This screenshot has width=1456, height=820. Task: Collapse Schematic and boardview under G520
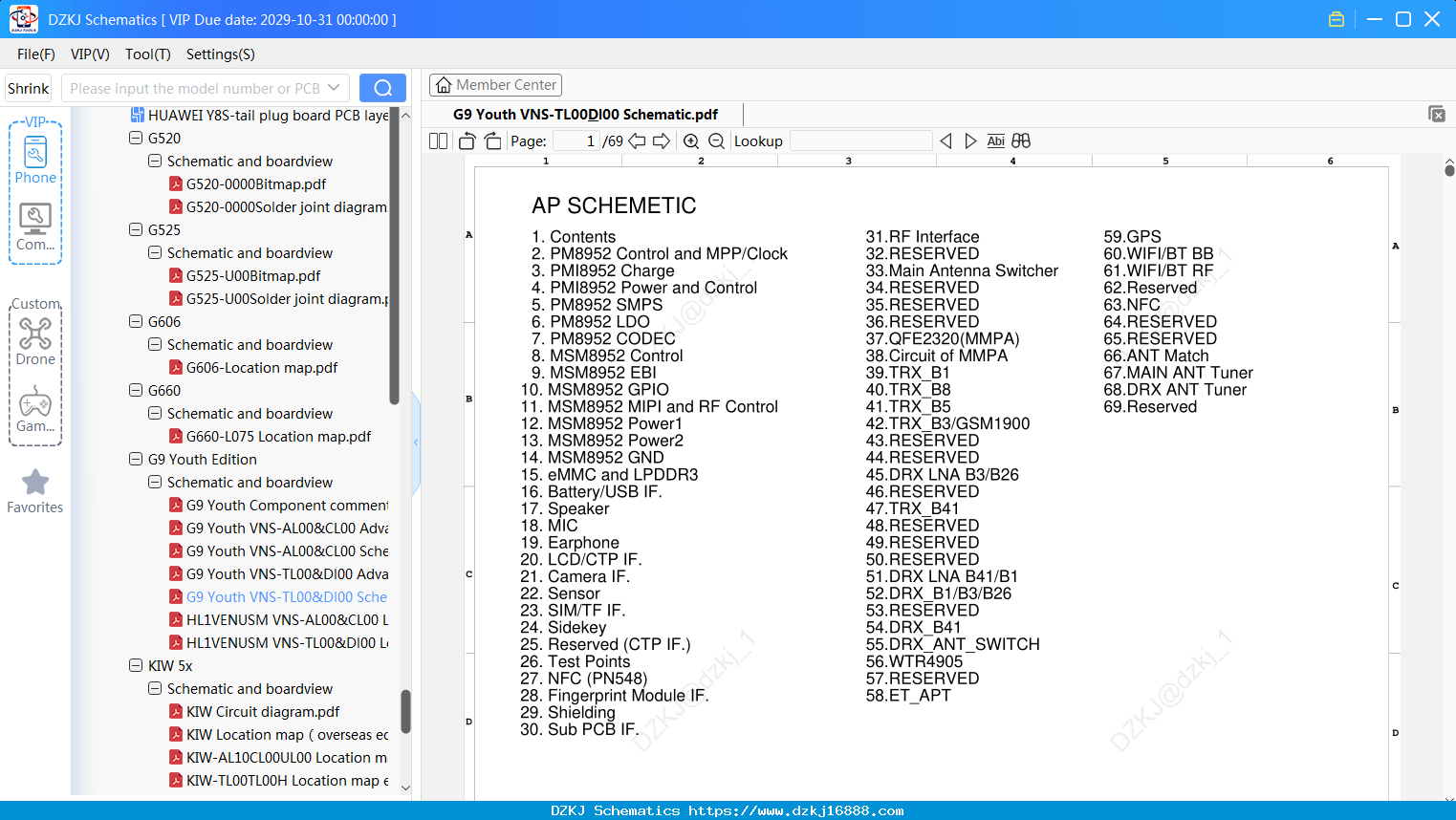(x=155, y=162)
